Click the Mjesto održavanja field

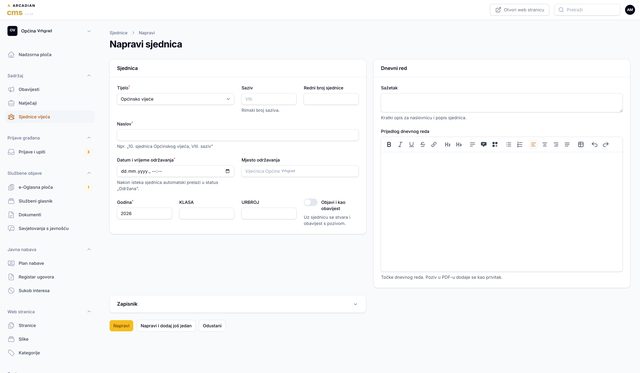[x=300, y=171]
